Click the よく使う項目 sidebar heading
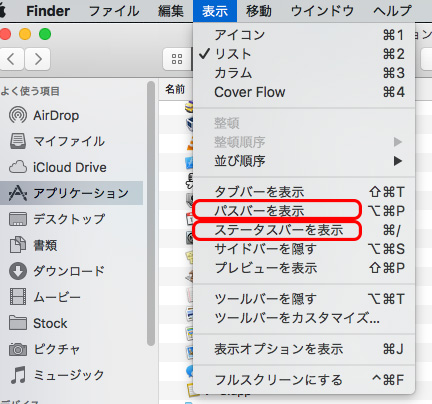The height and width of the screenshot is (404, 432). click(x=30, y=91)
